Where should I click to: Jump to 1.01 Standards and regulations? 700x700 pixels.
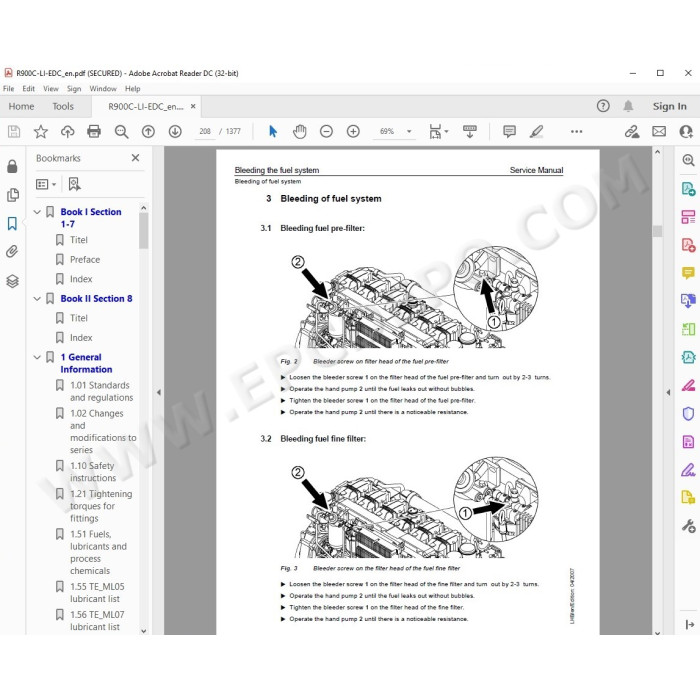coord(101,392)
